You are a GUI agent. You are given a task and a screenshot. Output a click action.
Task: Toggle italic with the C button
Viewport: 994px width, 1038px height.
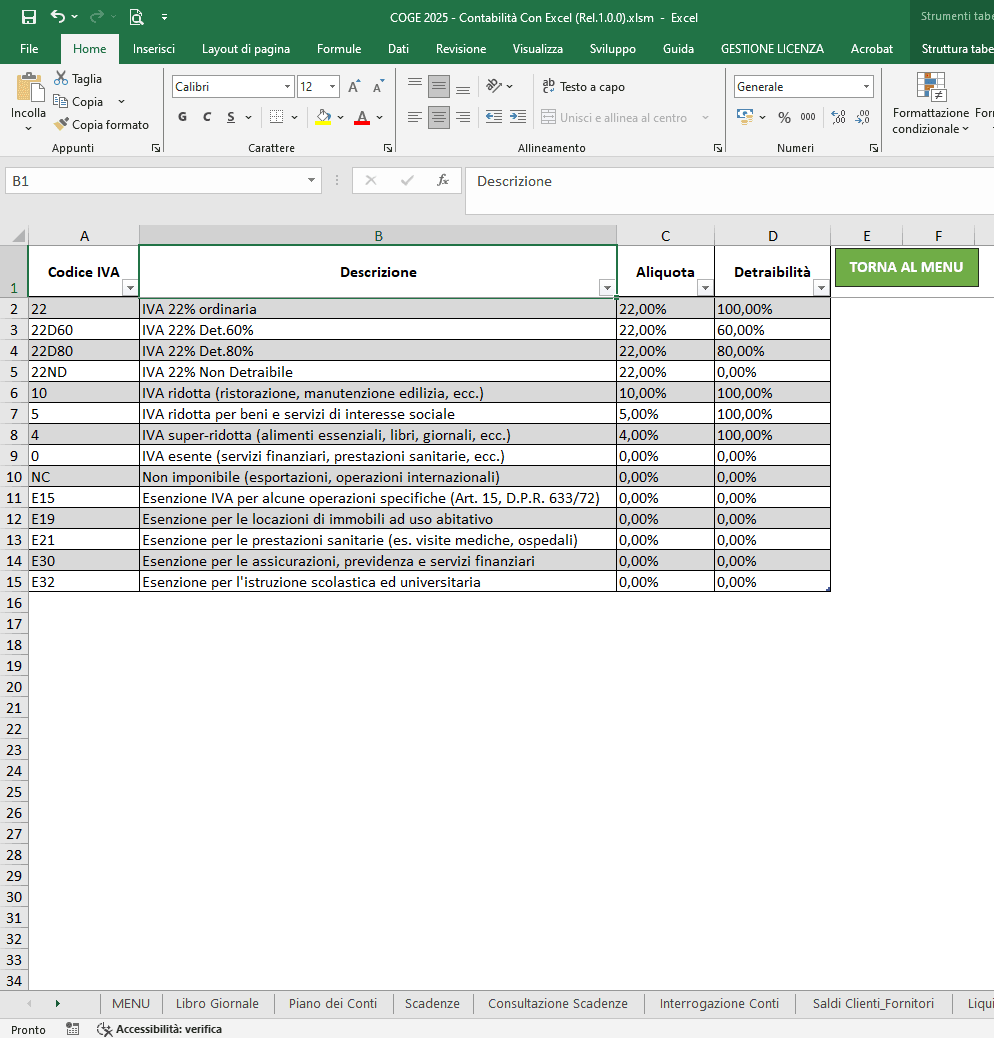(x=206, y=117)
